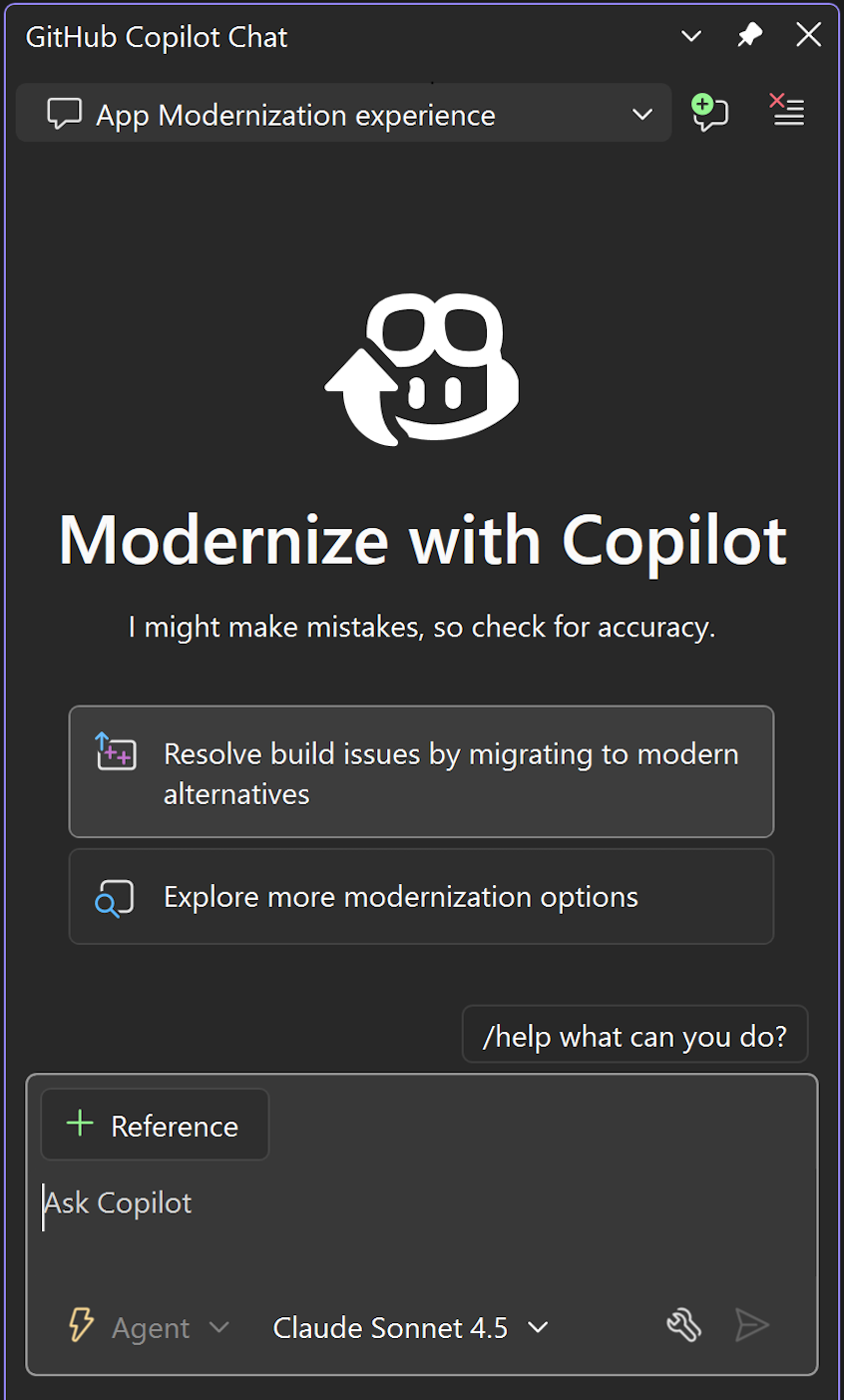
Task: Click the migration icon beside build issues suggestion
Action: (115, 753)
